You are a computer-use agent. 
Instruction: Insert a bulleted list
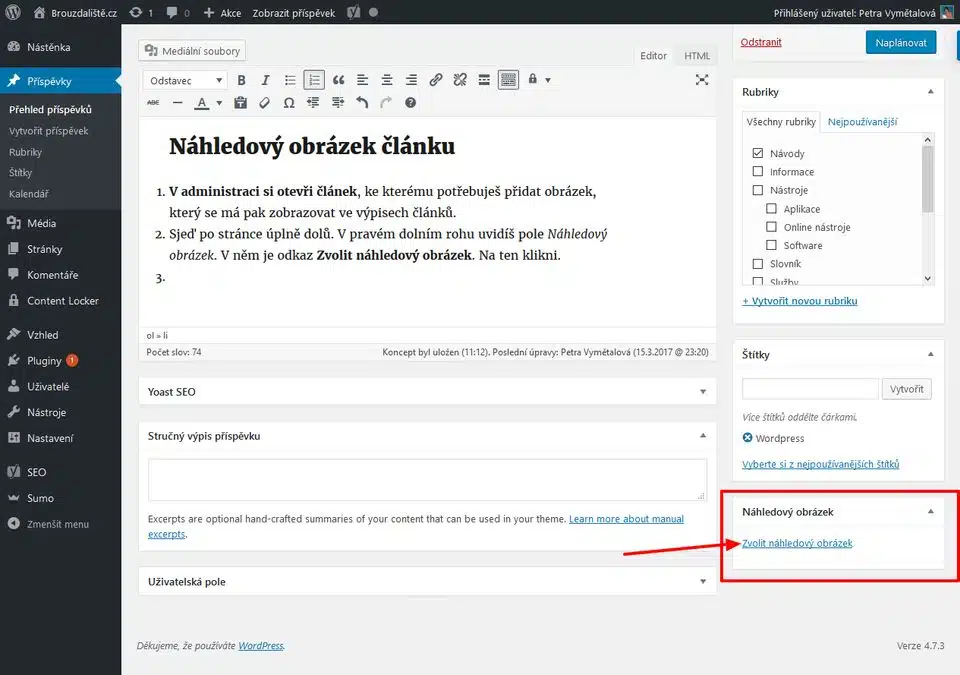click(x=290, y=80)
